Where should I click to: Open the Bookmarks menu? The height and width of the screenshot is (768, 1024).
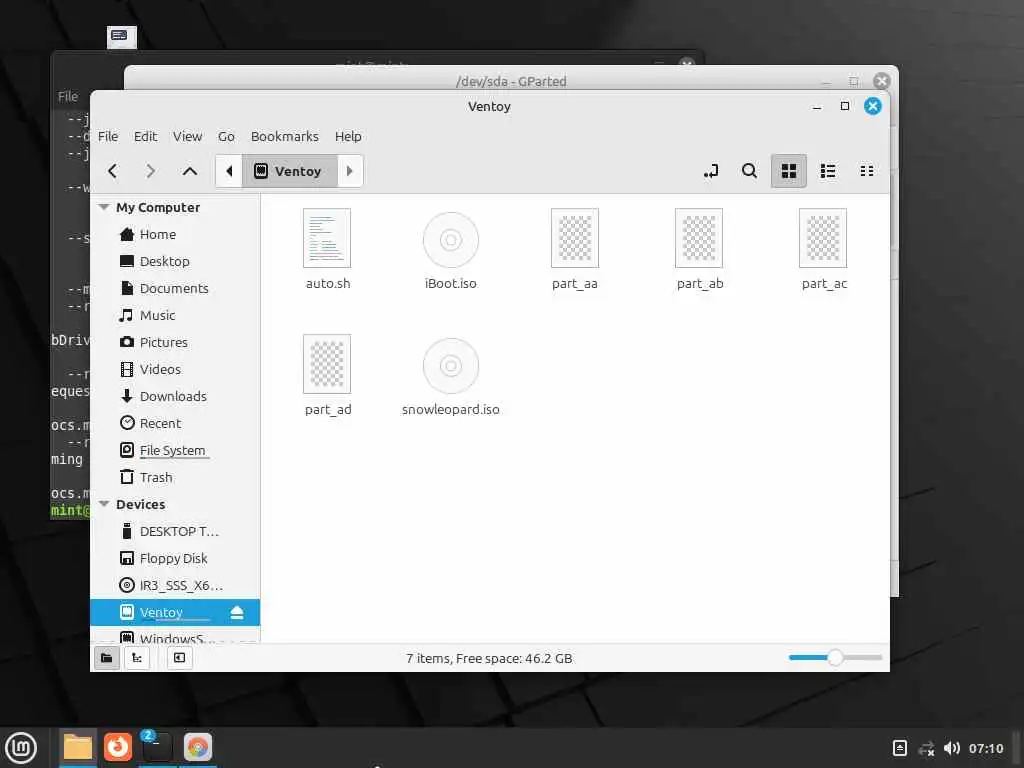point(285,136)
